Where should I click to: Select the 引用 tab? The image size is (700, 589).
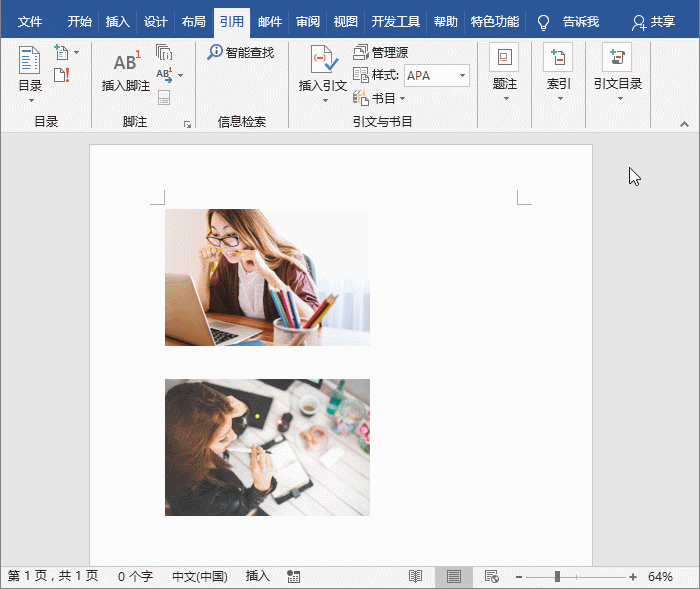[232, 22]
